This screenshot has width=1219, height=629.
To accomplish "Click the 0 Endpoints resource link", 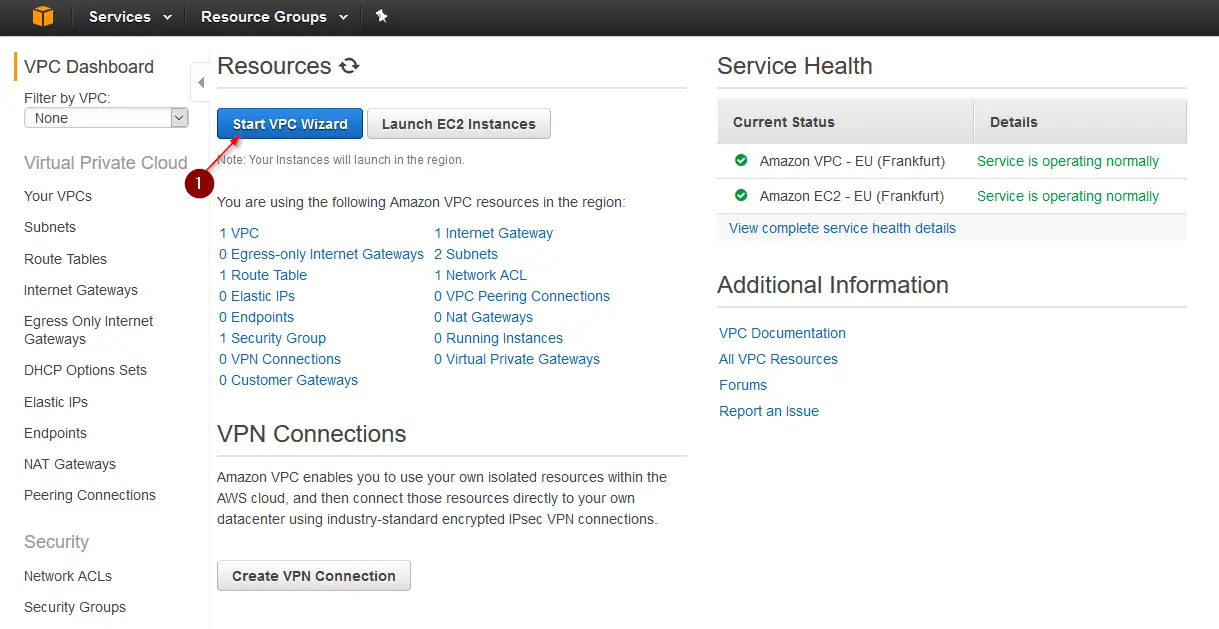I will [256, 317].
